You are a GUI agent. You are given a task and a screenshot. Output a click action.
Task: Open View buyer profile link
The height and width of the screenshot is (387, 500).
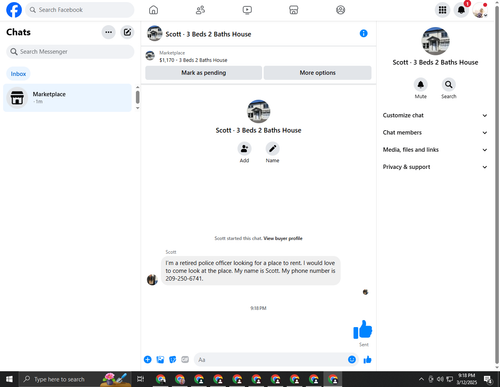click(x=283, y=238)
